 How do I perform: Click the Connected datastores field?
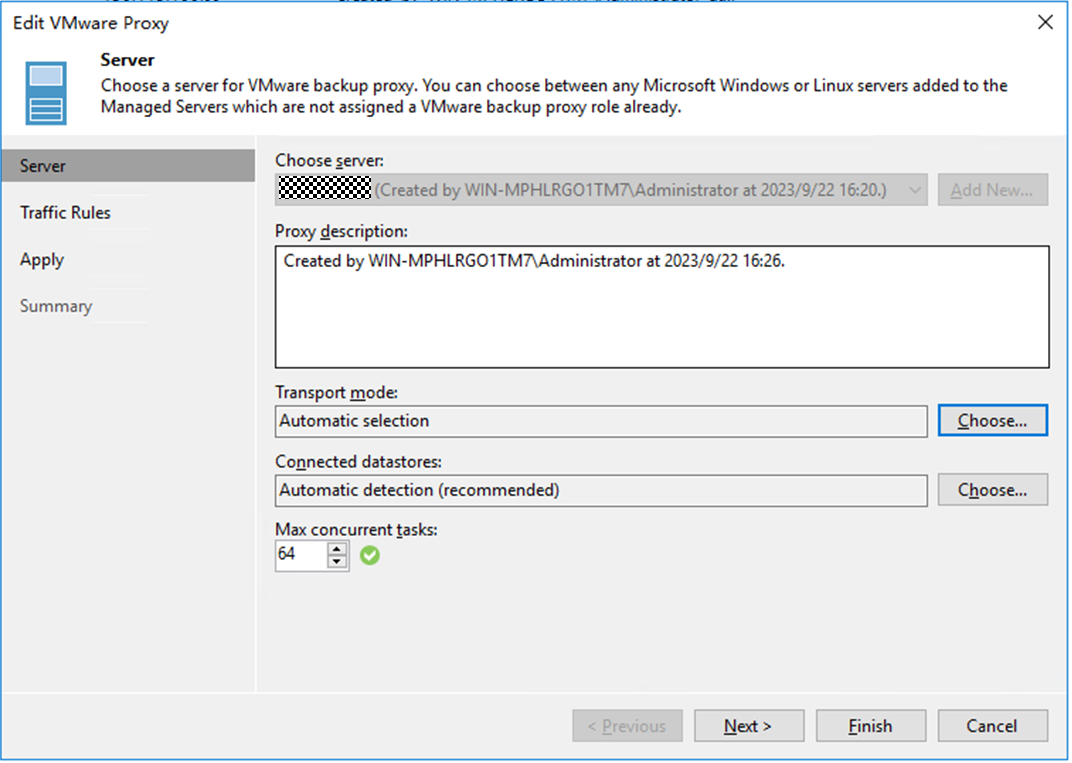pos(600,491)
